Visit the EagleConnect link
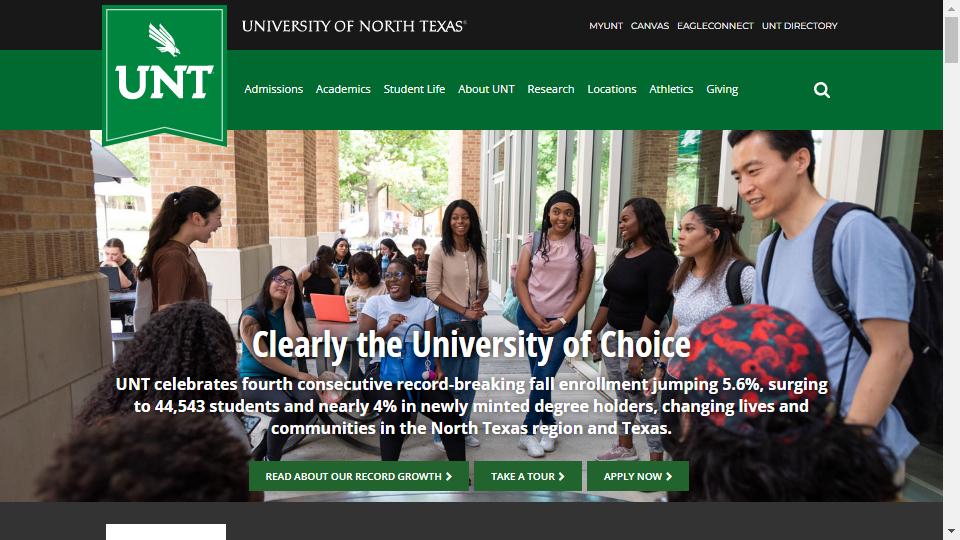 point(715,26)
